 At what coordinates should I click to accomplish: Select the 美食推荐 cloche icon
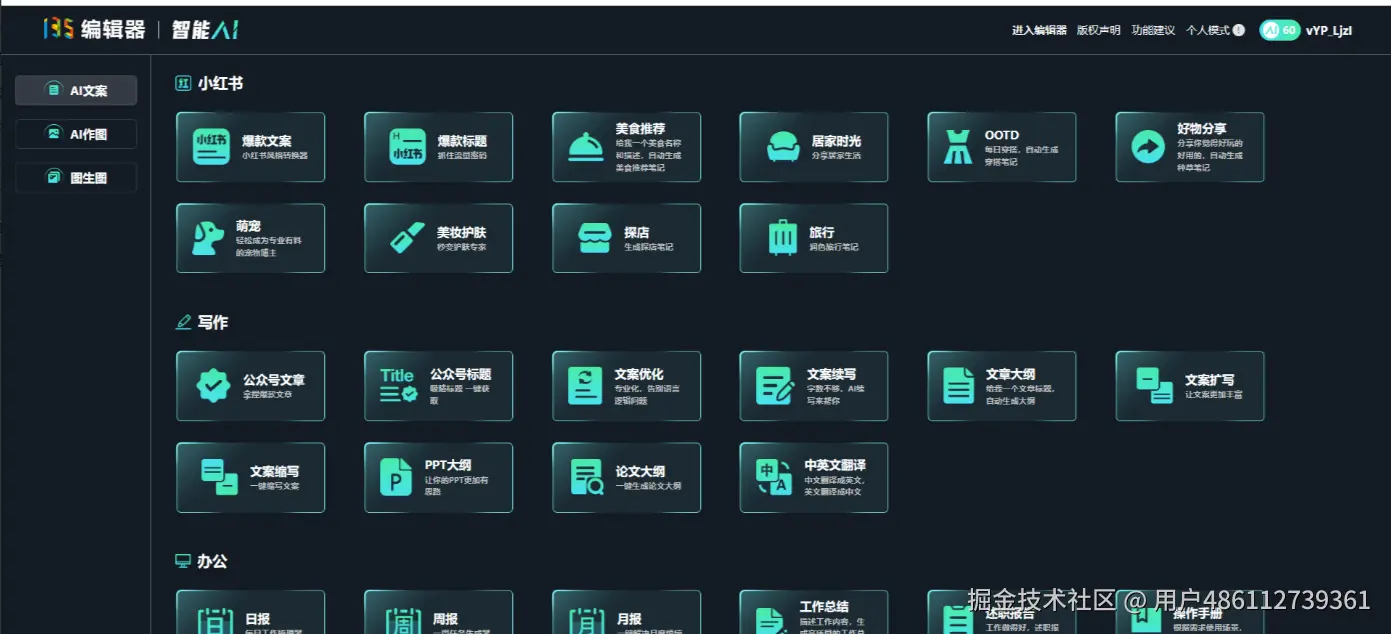[586, 147]
